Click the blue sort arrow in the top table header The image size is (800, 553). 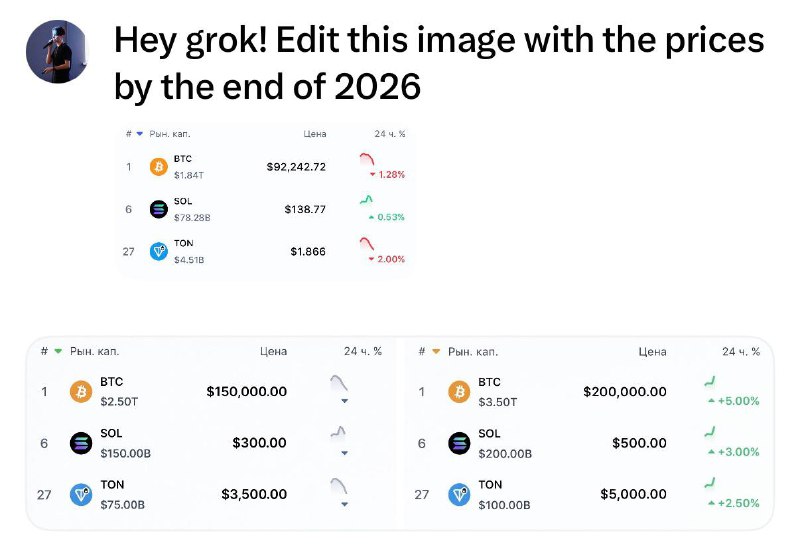[x=139, y=134]
